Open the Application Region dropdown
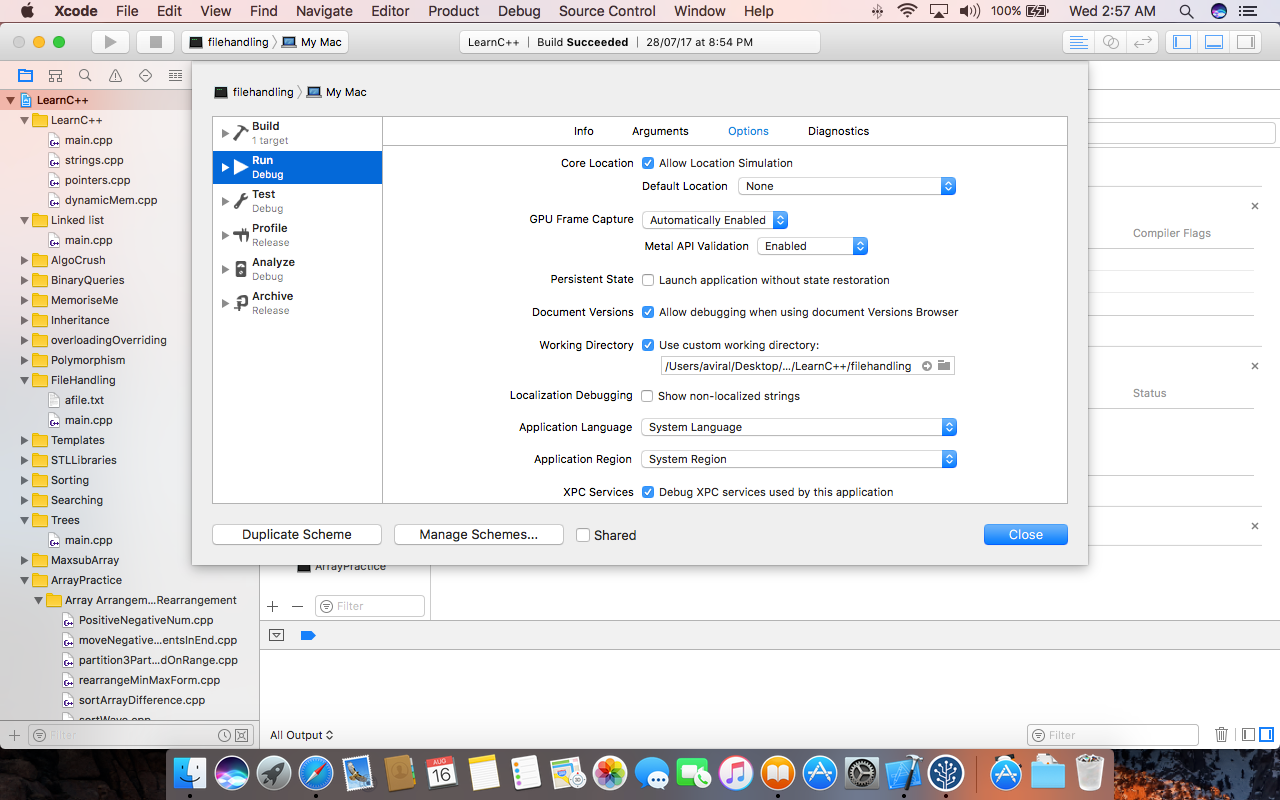The width and height of the screenshot is (1280, 800). 798,459
